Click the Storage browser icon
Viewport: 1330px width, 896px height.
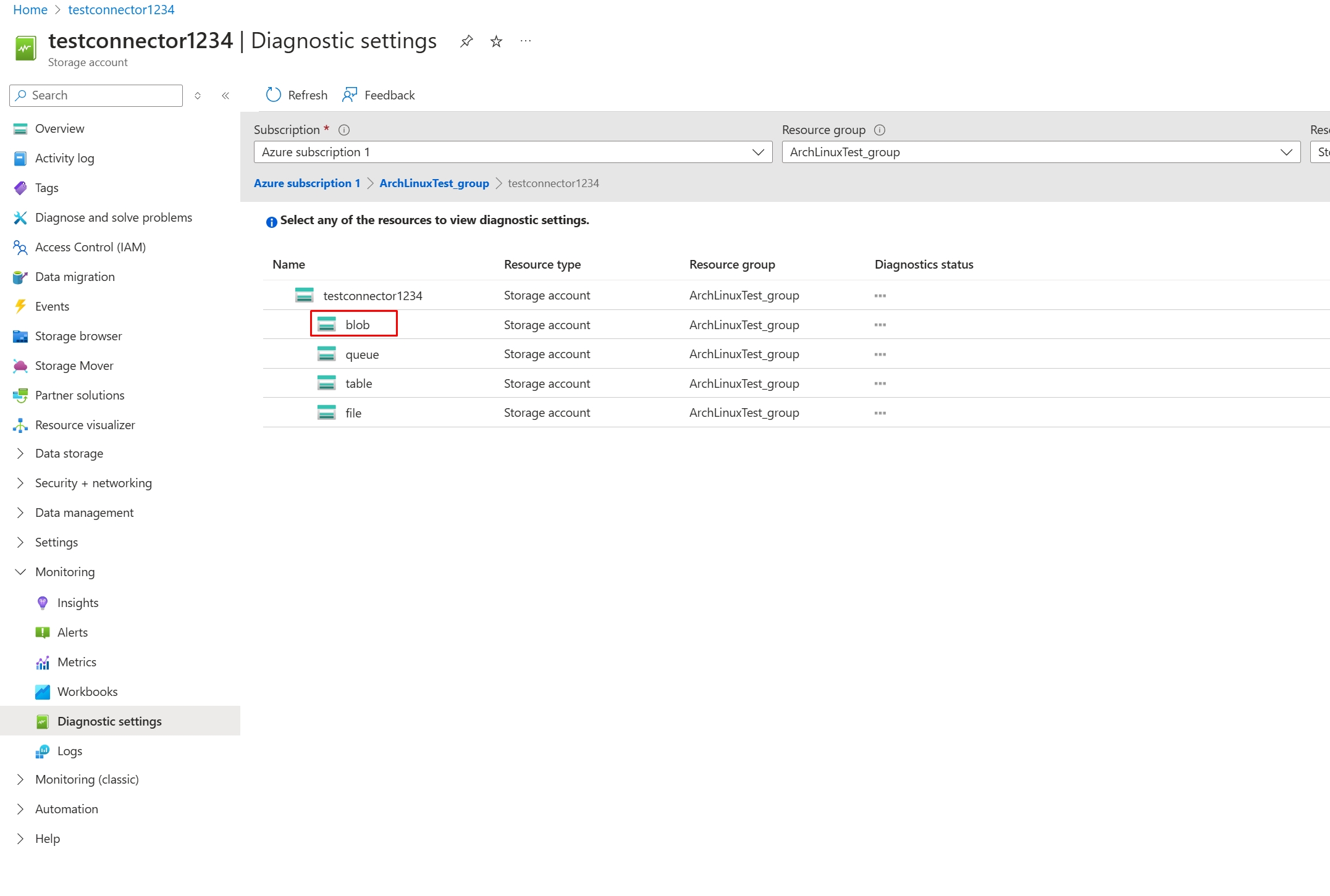[20, 336]
